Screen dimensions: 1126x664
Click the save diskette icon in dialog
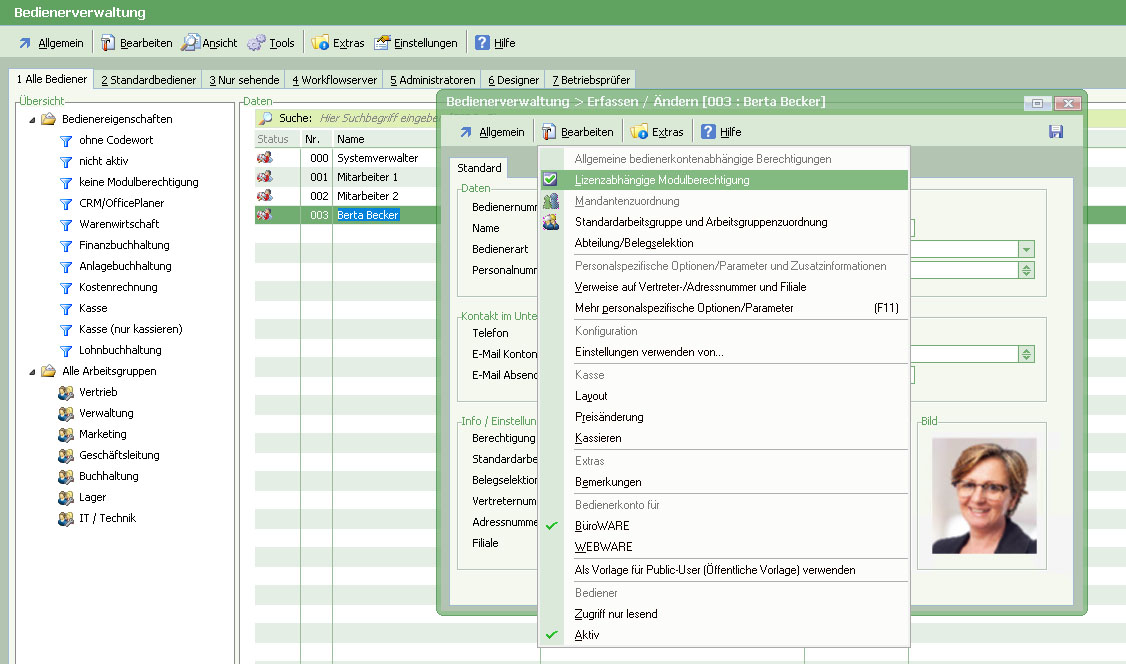(x=1056, y=132)
